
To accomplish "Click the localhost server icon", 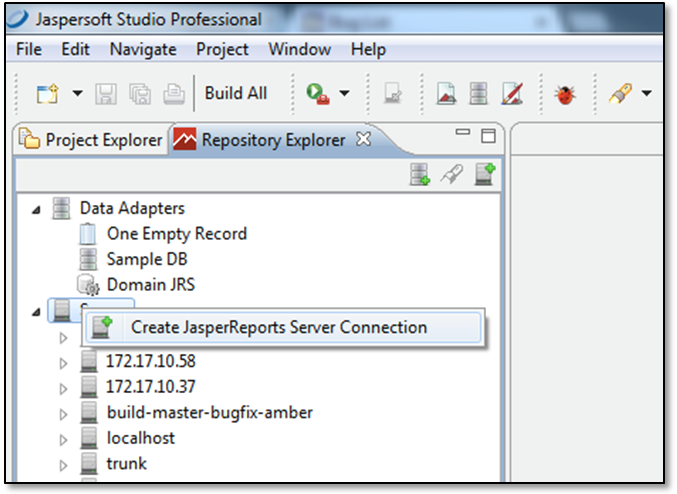I will [89, 437].
